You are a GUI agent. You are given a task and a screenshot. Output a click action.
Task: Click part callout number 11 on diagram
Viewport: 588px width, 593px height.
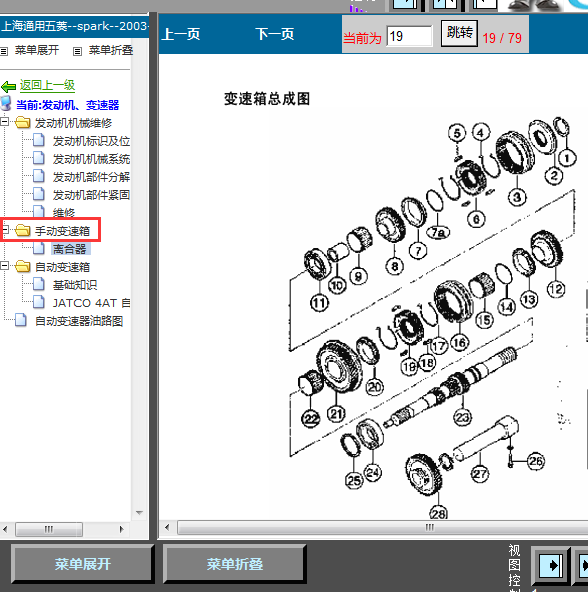[320, 303]
